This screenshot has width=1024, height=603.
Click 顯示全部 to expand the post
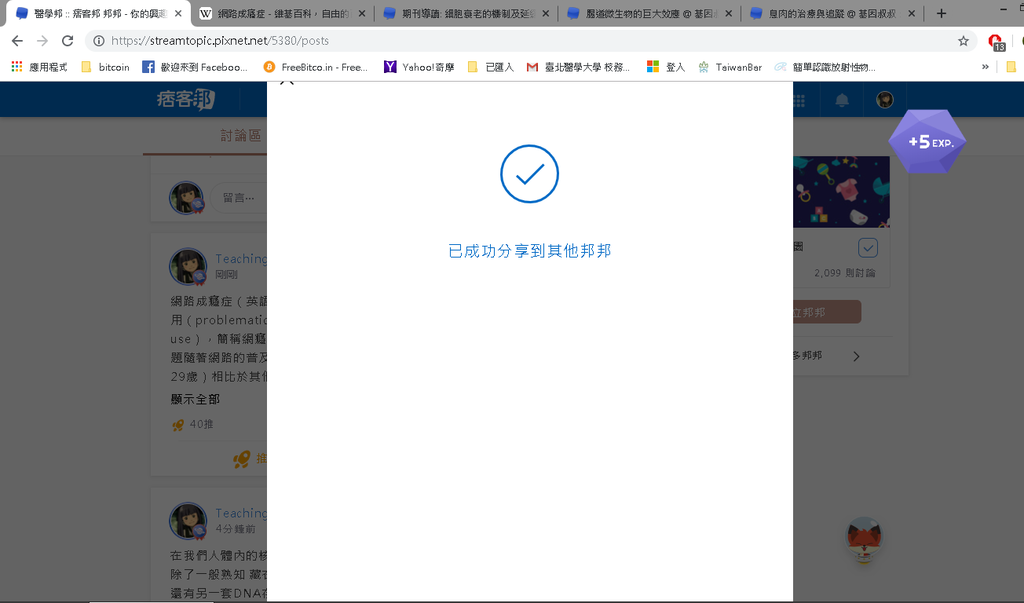(195, 399)
